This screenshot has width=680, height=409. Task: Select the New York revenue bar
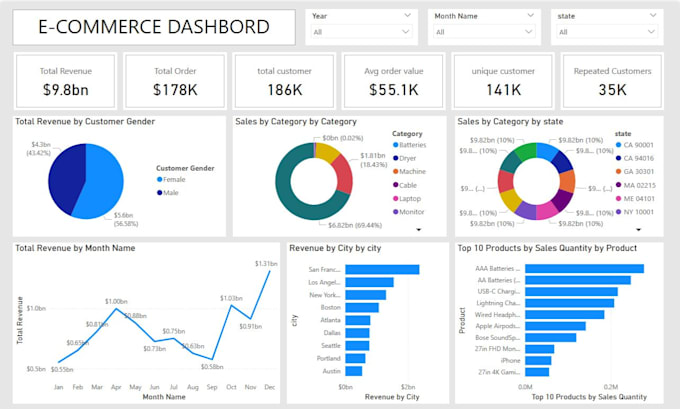(366, 295)
